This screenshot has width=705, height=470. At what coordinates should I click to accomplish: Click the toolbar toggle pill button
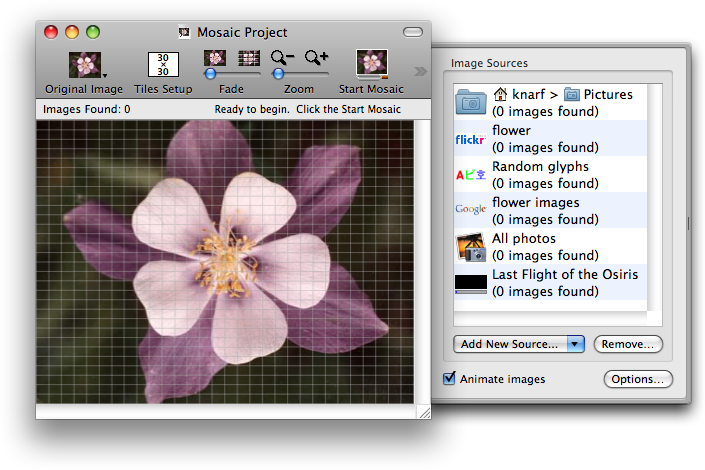click(413, 32)
